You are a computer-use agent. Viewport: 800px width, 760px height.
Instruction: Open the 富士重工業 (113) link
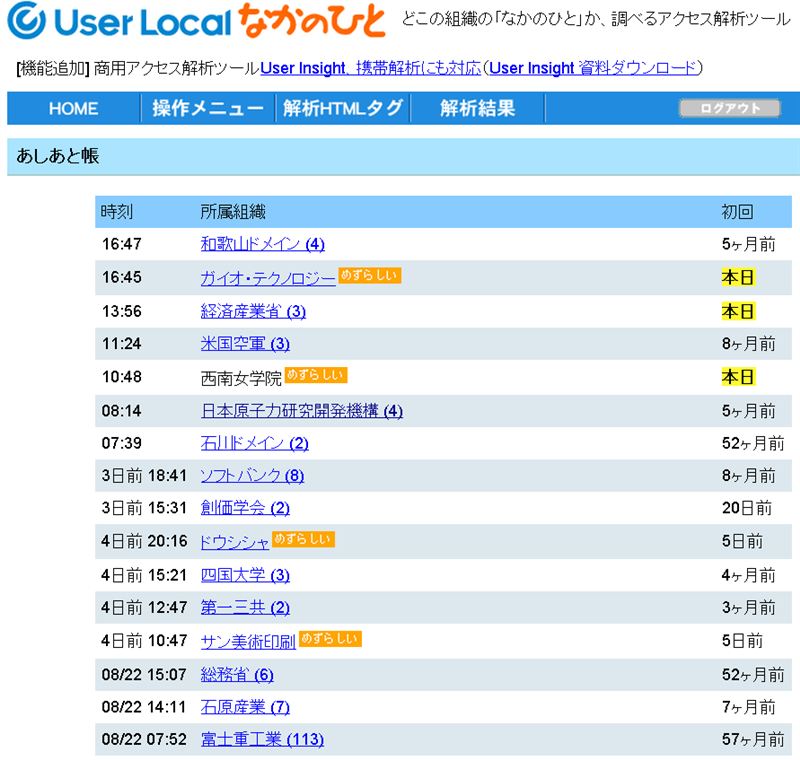(x=262, y=739)
